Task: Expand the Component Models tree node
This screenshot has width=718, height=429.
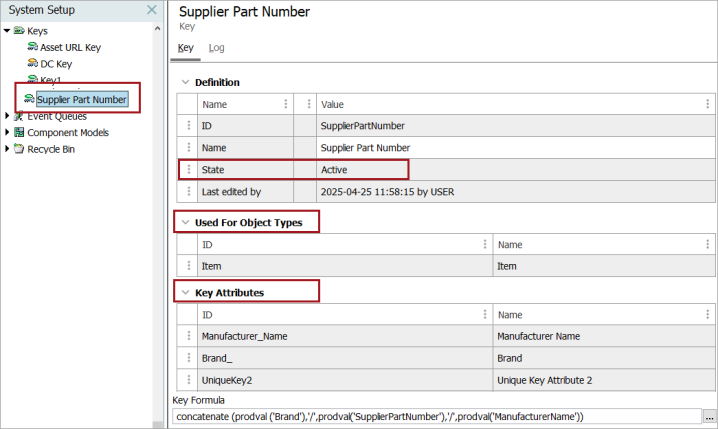Action: [7, 132]
